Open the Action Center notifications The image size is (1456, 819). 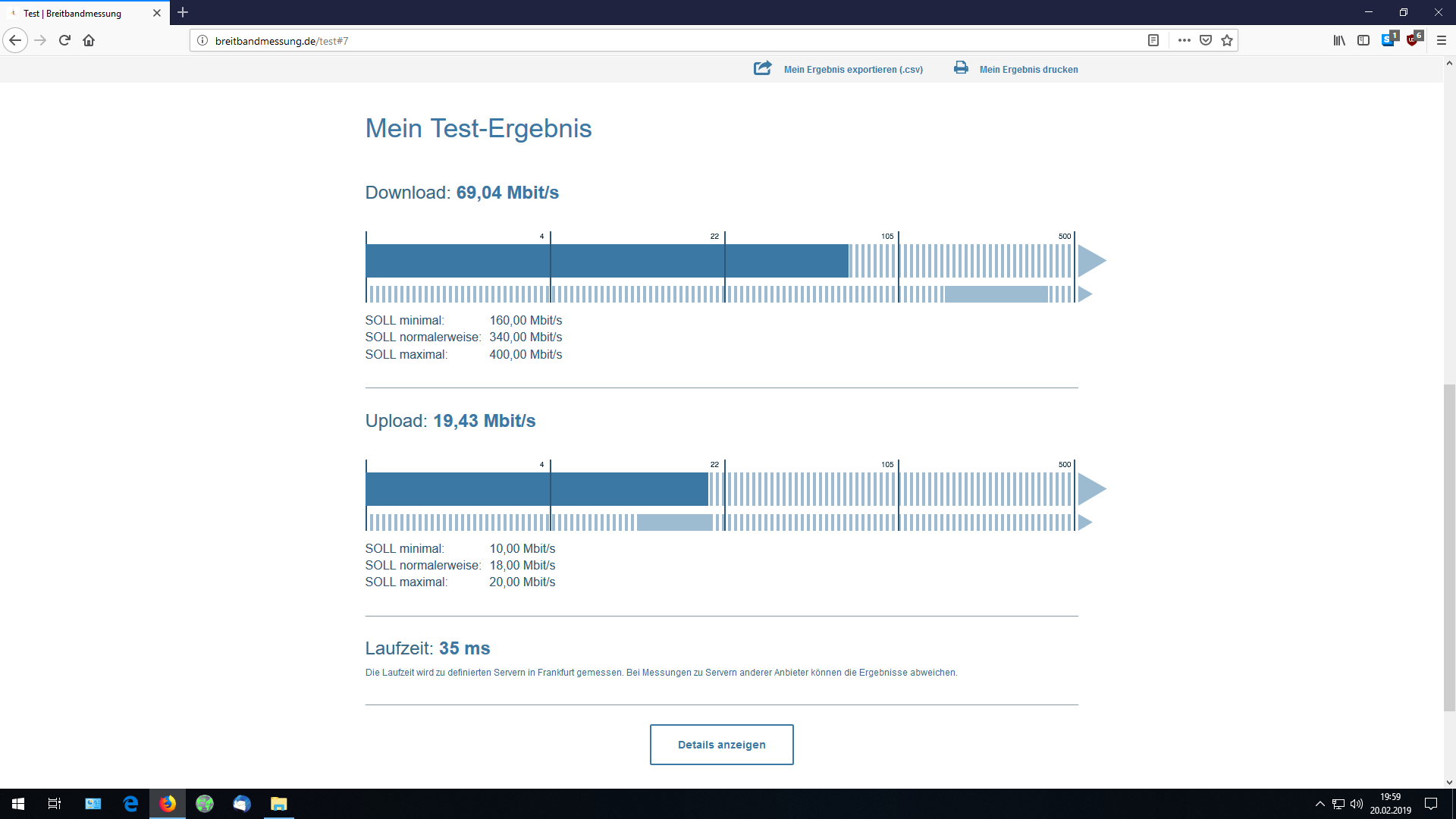coord(1431,804)
